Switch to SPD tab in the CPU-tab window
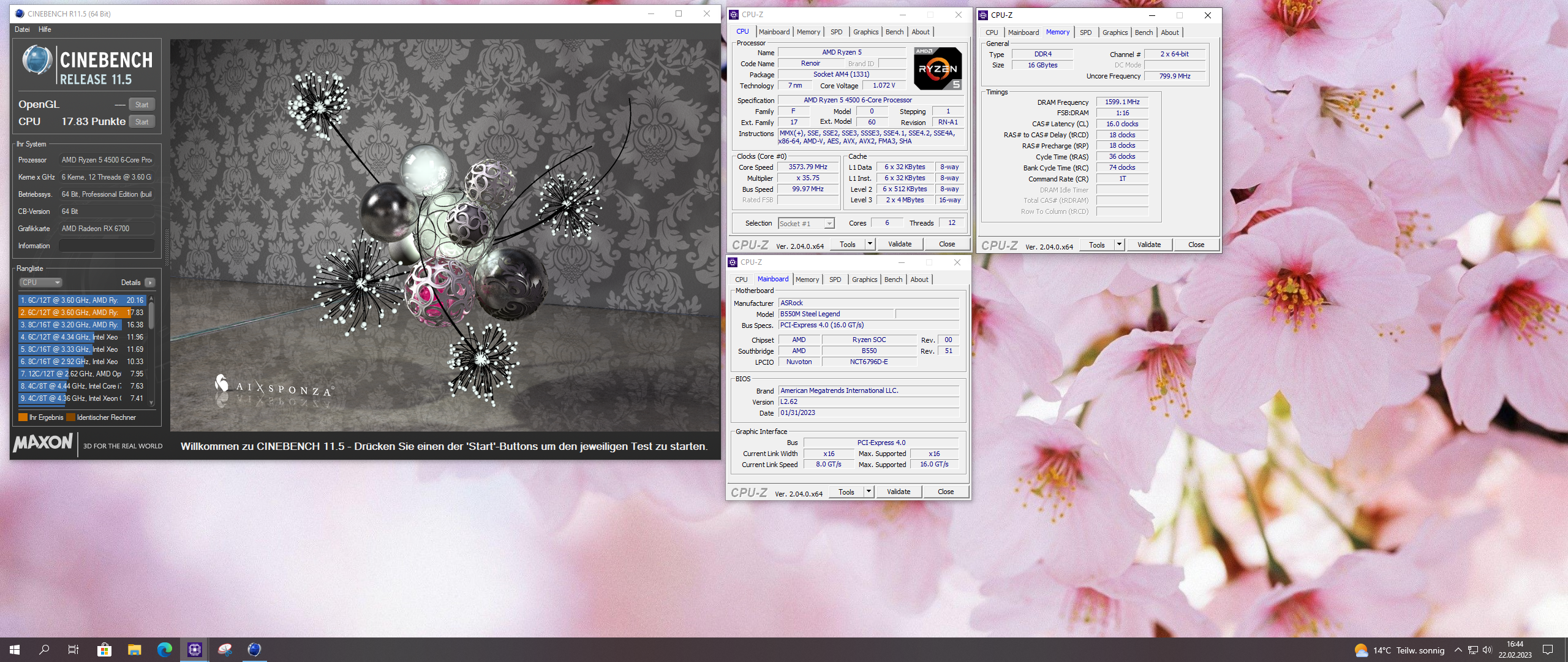The width and height of the screenshot is (1568, 662). tap(837, 32)
